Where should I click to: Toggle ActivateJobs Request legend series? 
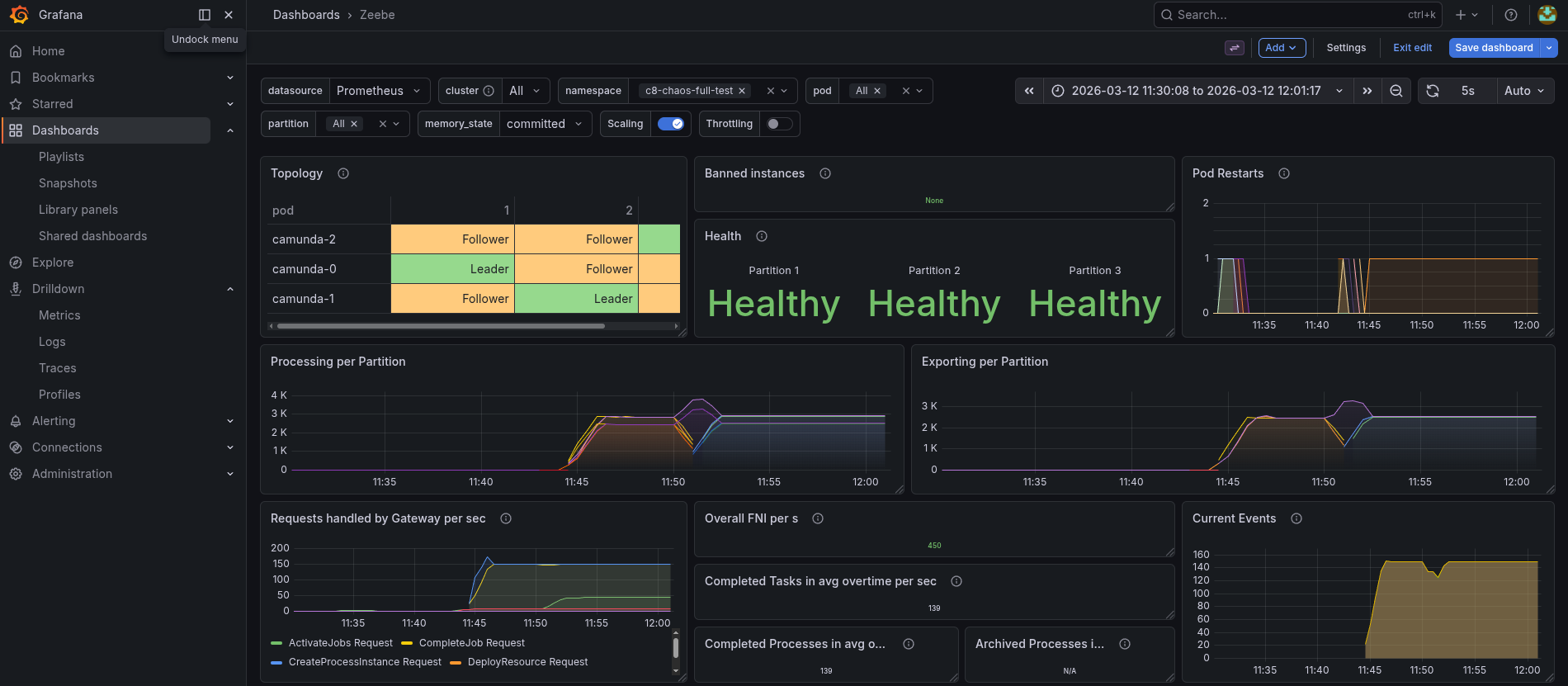coord(340,643)
